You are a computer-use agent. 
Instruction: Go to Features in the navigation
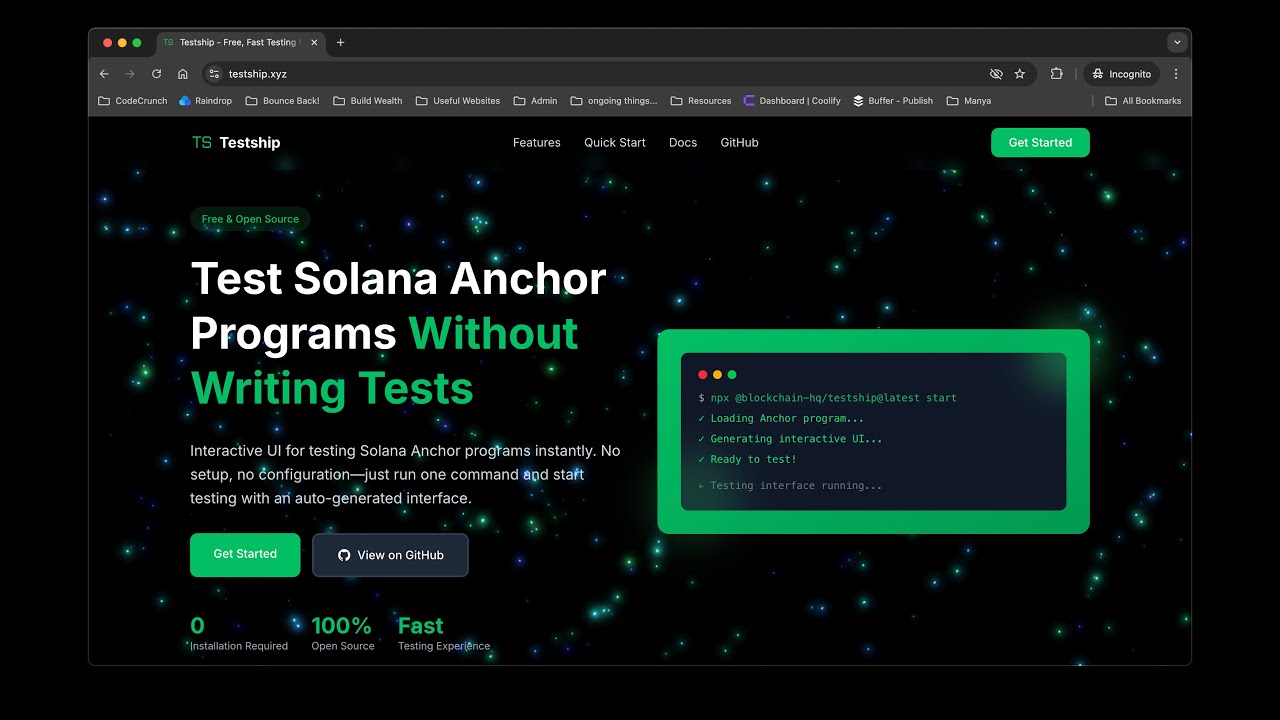pos(537,143)
